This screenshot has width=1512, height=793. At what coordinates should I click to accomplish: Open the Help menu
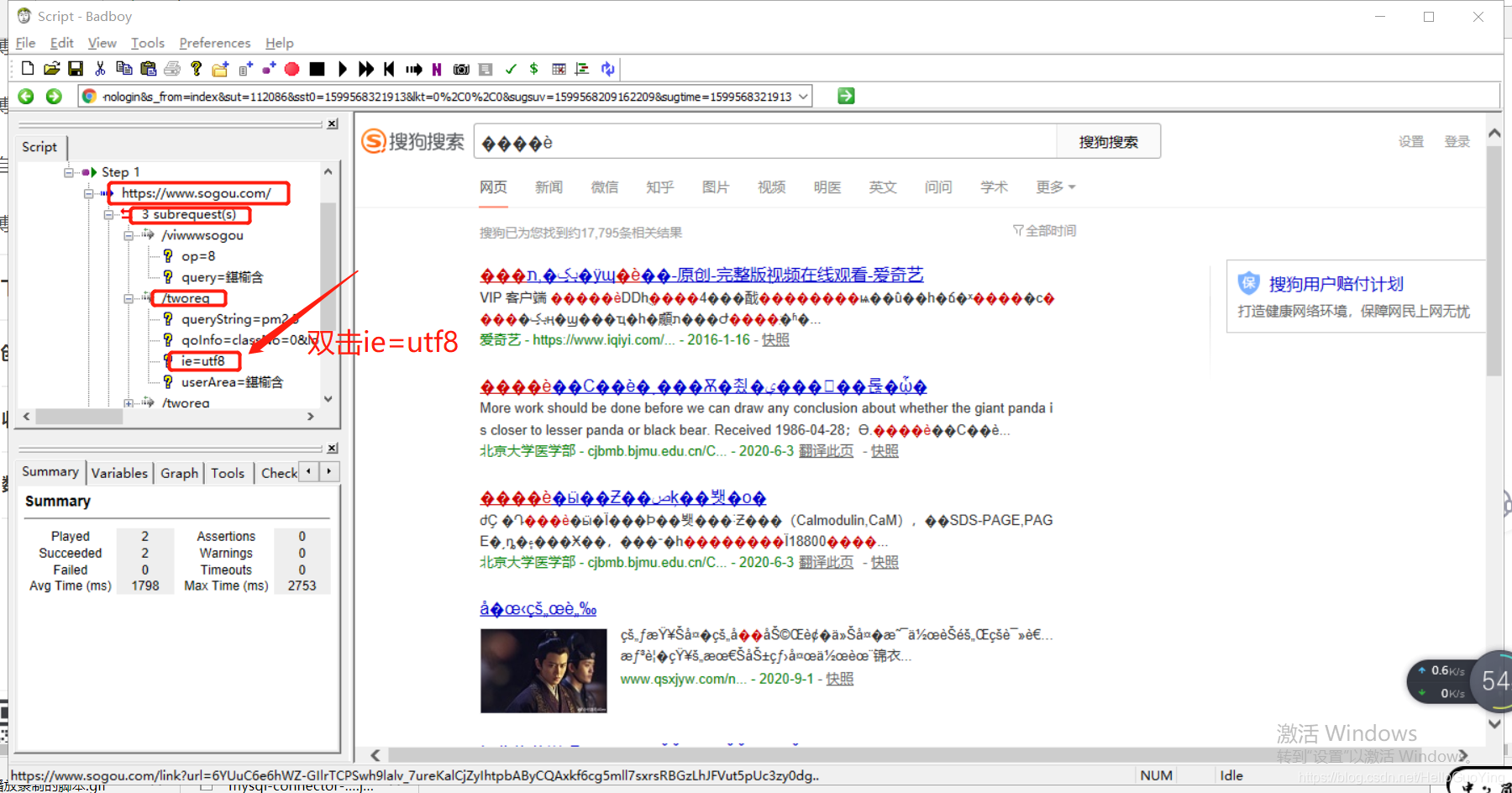pos(279,43)
